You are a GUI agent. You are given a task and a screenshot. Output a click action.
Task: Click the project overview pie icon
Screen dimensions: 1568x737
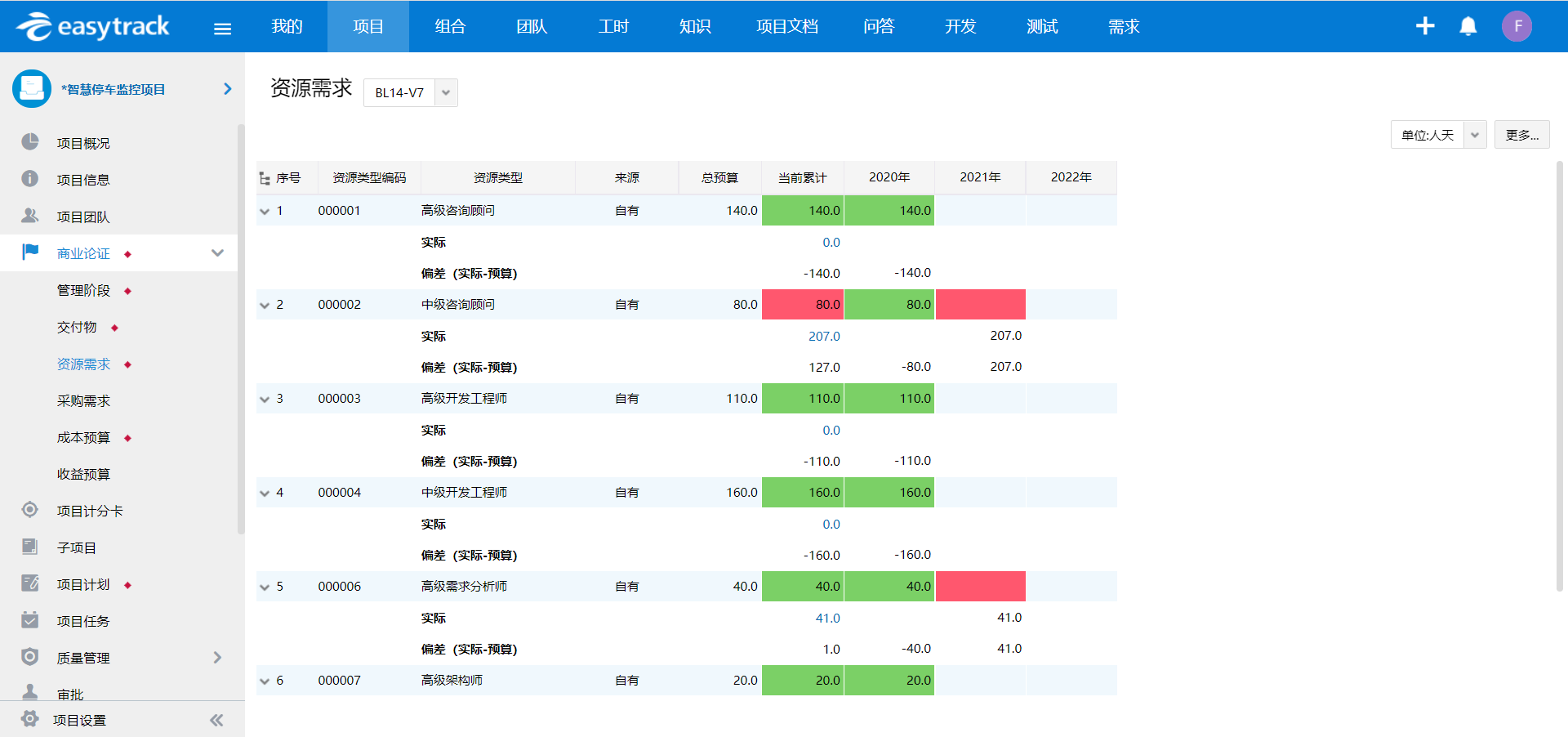tap(30, 142)
